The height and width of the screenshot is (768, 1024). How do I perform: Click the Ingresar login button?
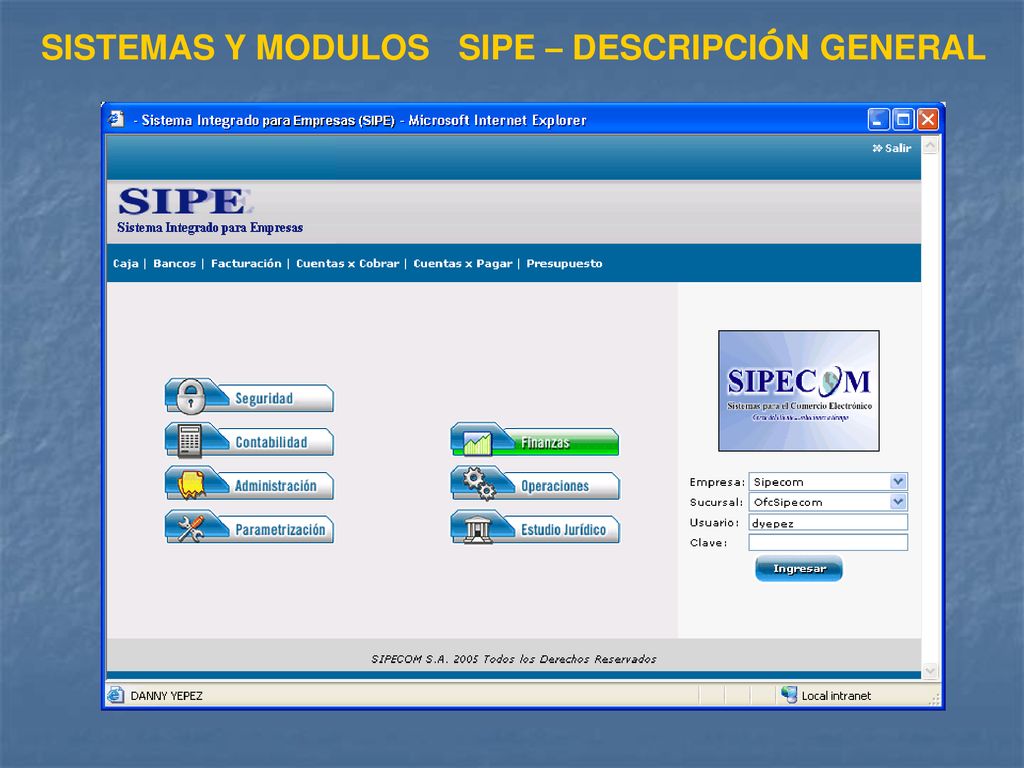[x=799, y=569]
